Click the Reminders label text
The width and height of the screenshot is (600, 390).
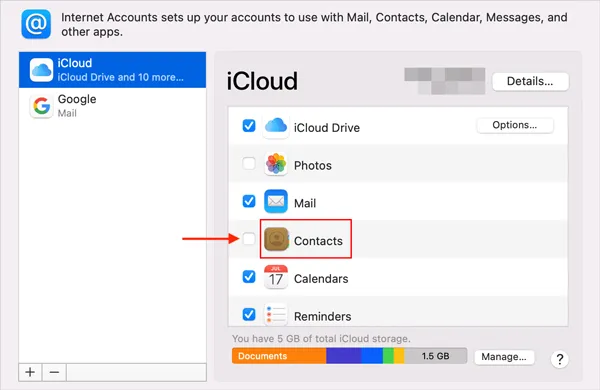click(x=323, y=317)
